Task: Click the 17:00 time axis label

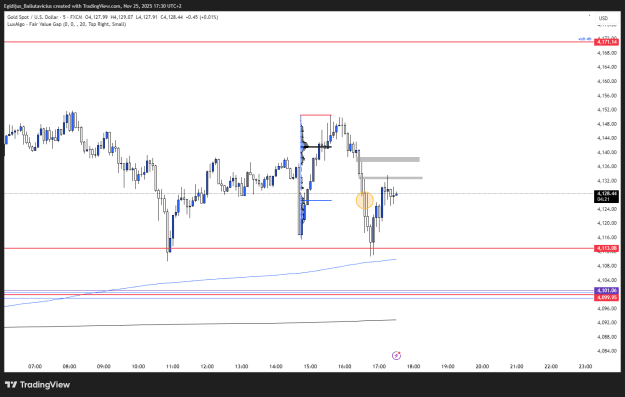Action: [x=379, y=366]
